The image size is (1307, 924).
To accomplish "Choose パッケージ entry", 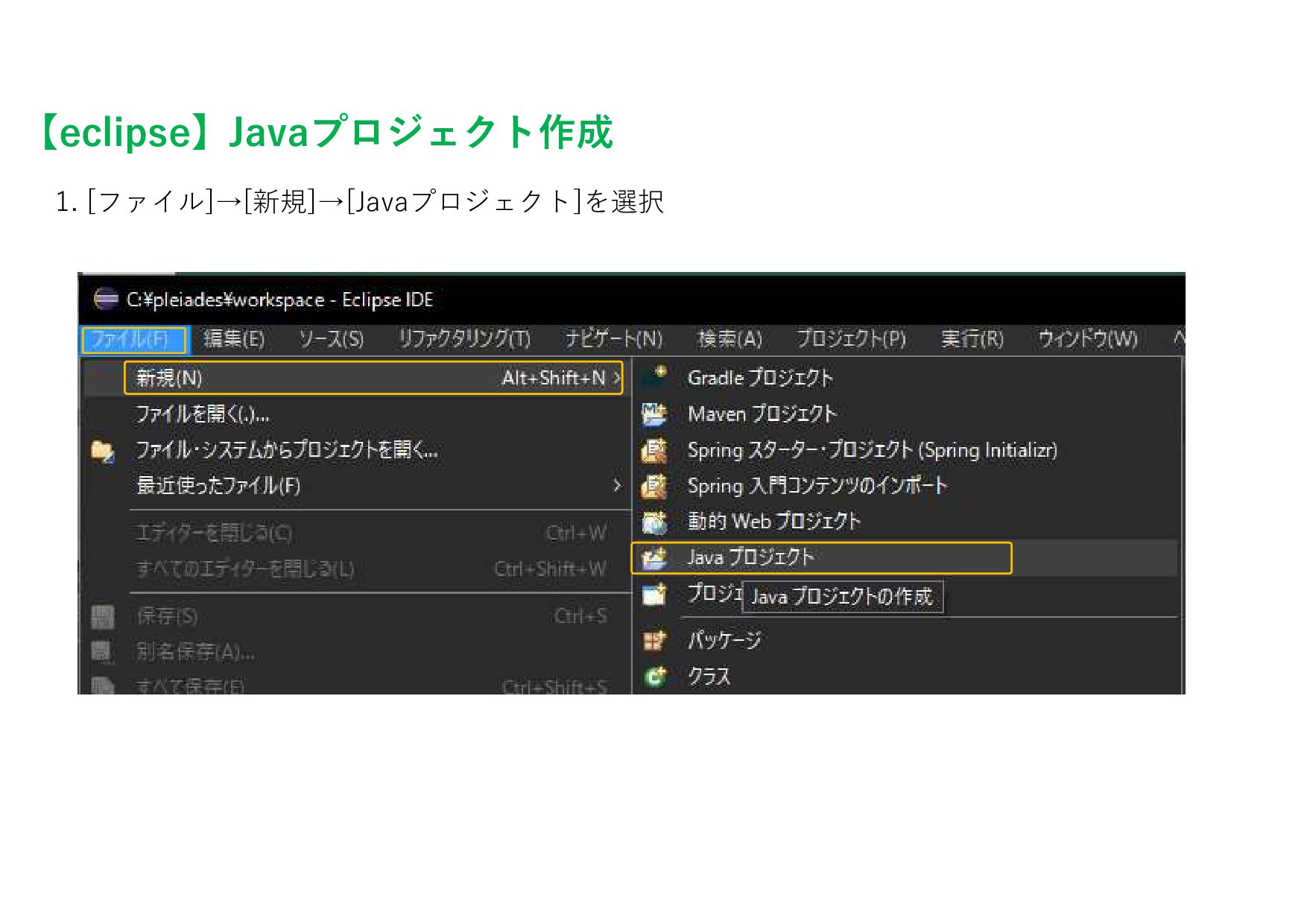I will click(x=724, y=641).
